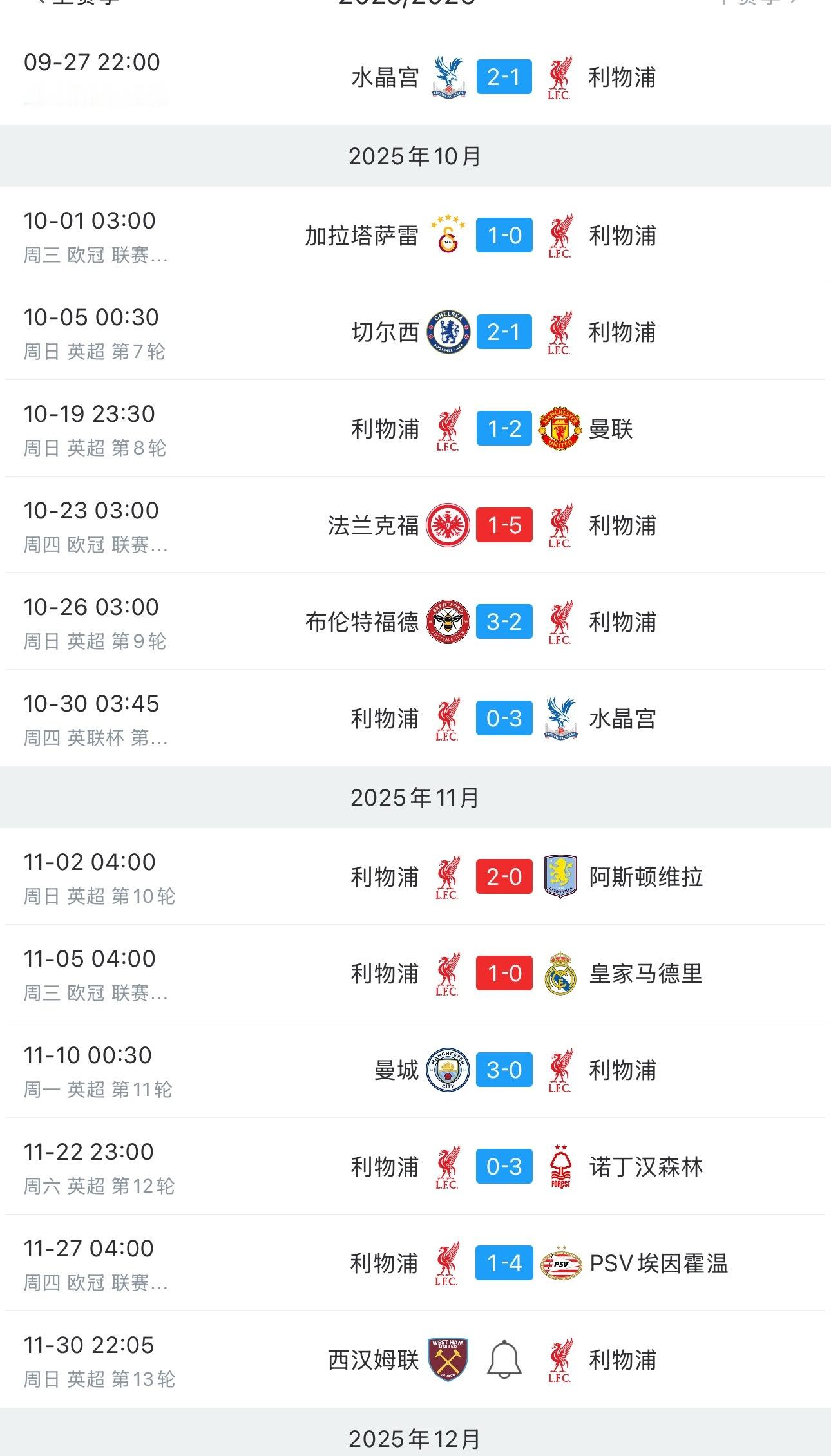Open the 10-30 英联杯 match row
Screen dimensions: 831x1456
[415, 718]
